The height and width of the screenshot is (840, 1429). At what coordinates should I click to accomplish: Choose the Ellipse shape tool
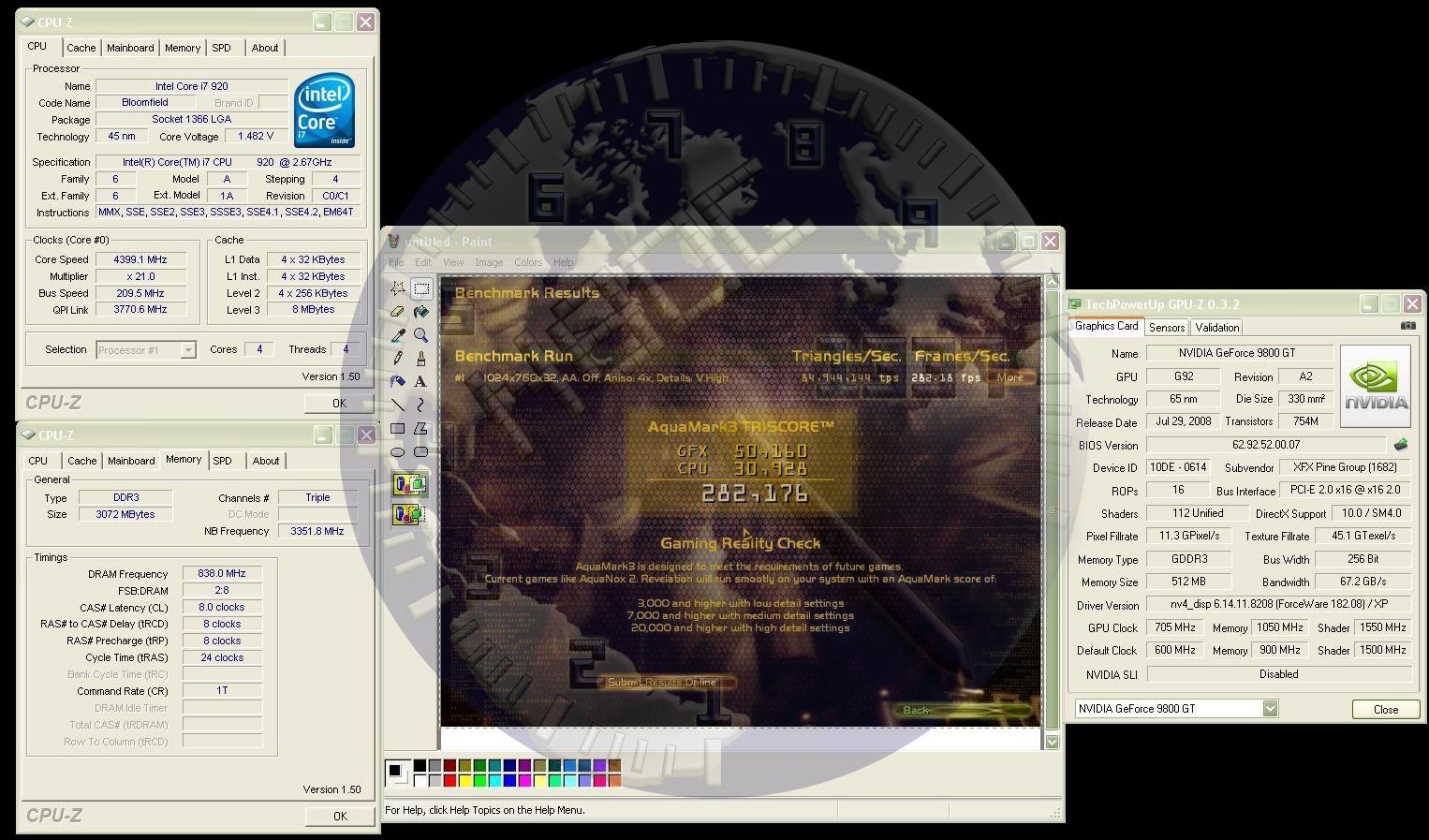tap(398, 452)
